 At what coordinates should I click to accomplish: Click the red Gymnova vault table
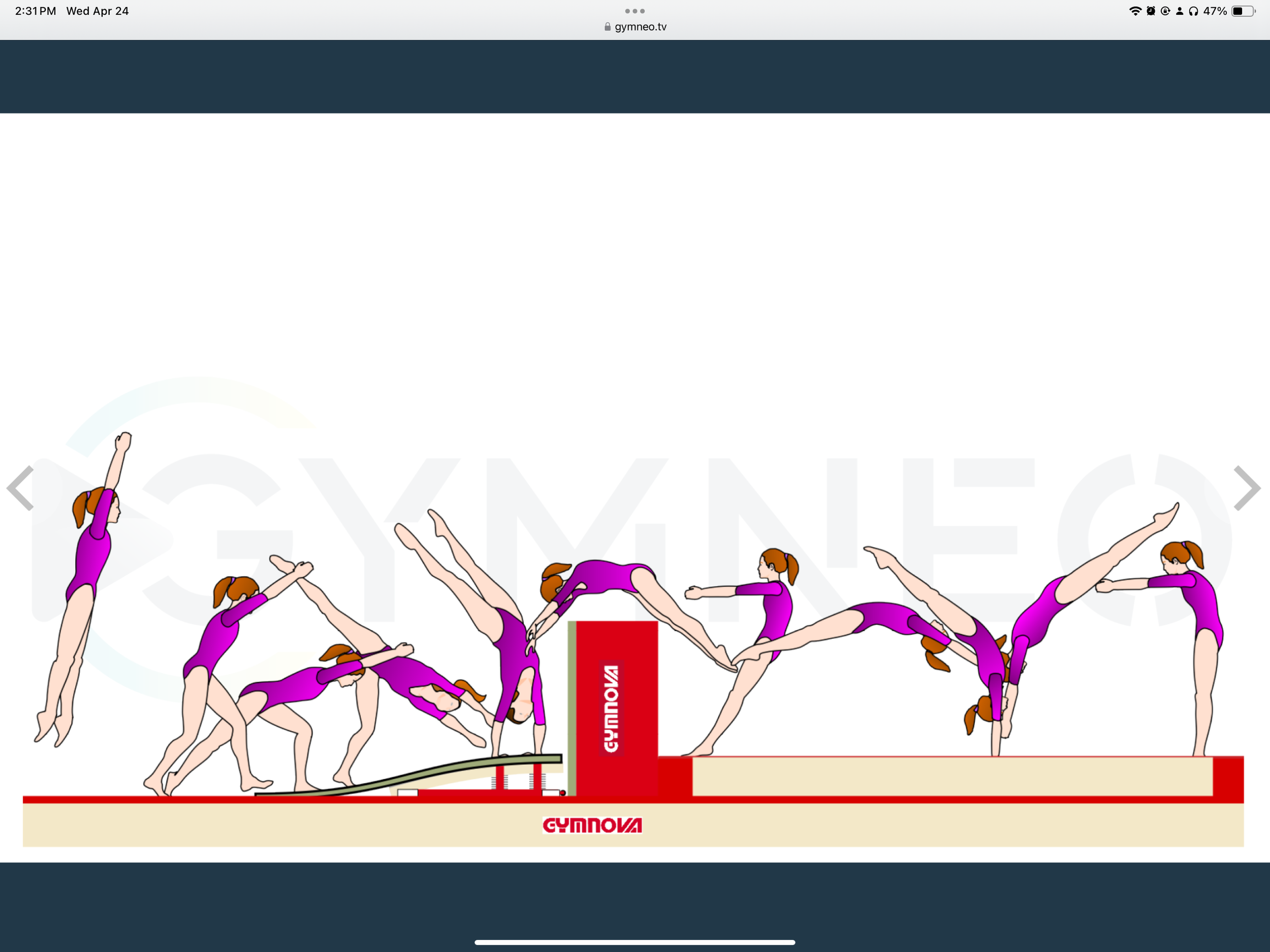pyautogui.click(x=616, y=709)
